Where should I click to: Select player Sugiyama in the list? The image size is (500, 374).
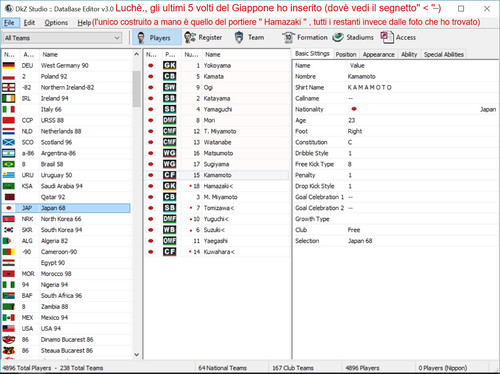click(x=216, y=164)
